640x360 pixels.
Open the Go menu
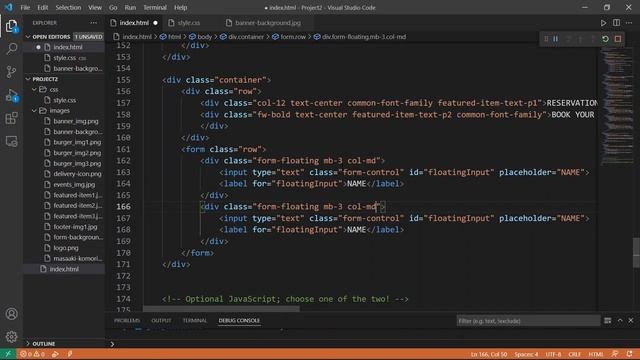113,8
